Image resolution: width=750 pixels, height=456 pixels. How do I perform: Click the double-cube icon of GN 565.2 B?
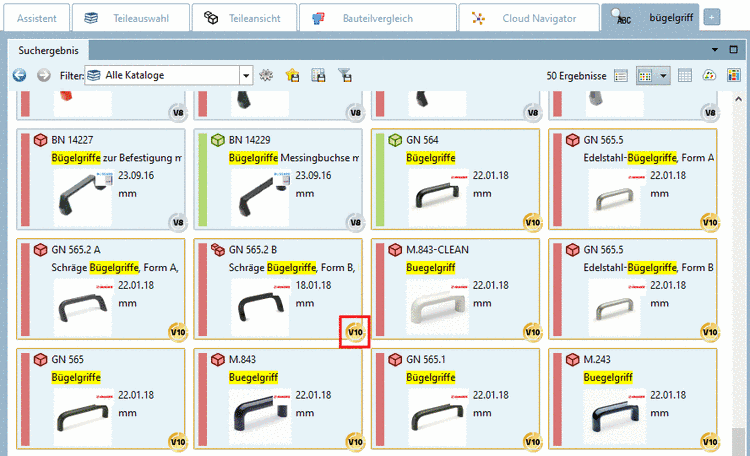pyautogui.click(x=218, y=249)
